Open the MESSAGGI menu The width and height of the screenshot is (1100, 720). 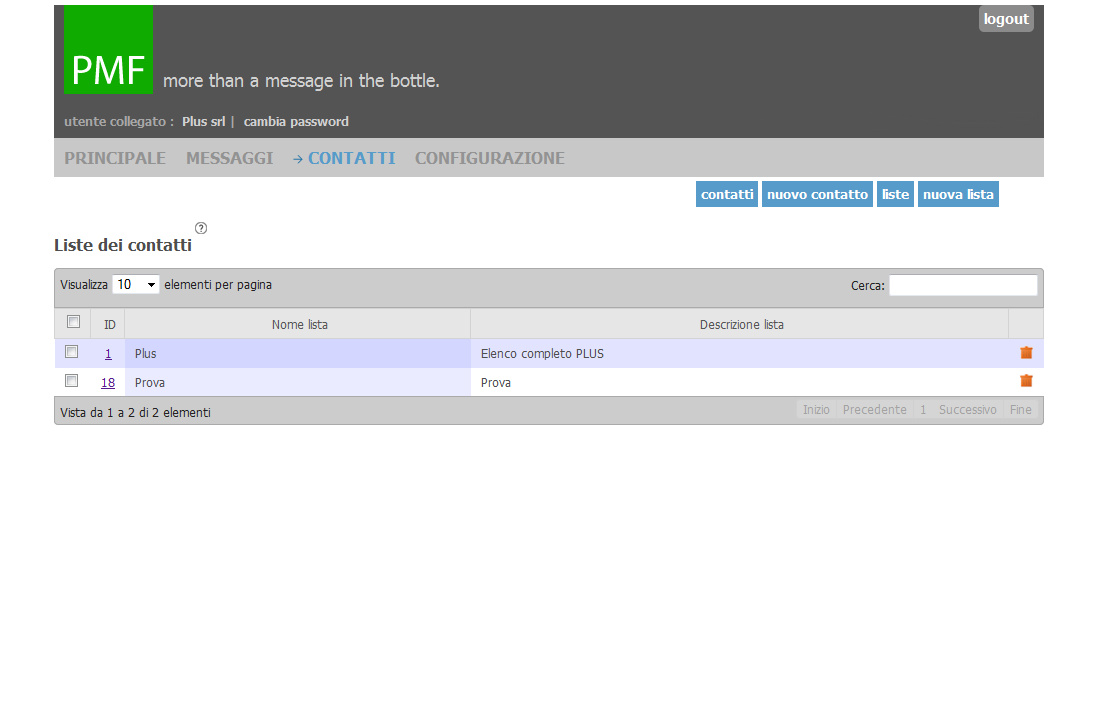[229, 158]
